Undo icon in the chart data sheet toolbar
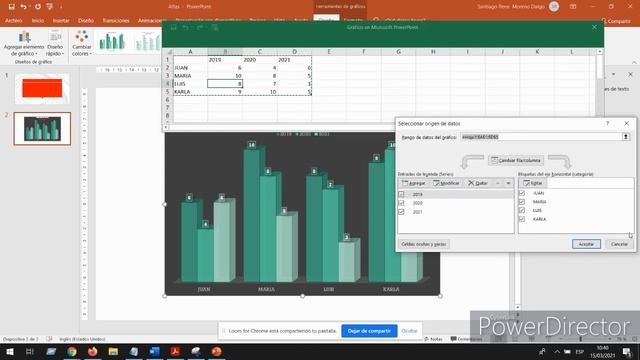 click(186, 27)
